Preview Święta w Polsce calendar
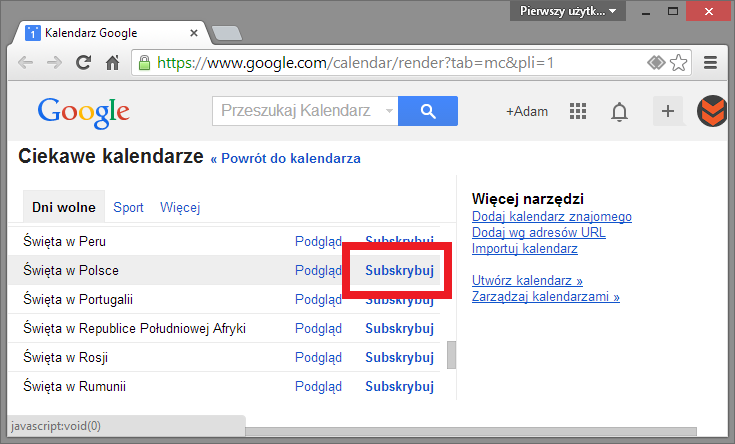 (318, 271)
